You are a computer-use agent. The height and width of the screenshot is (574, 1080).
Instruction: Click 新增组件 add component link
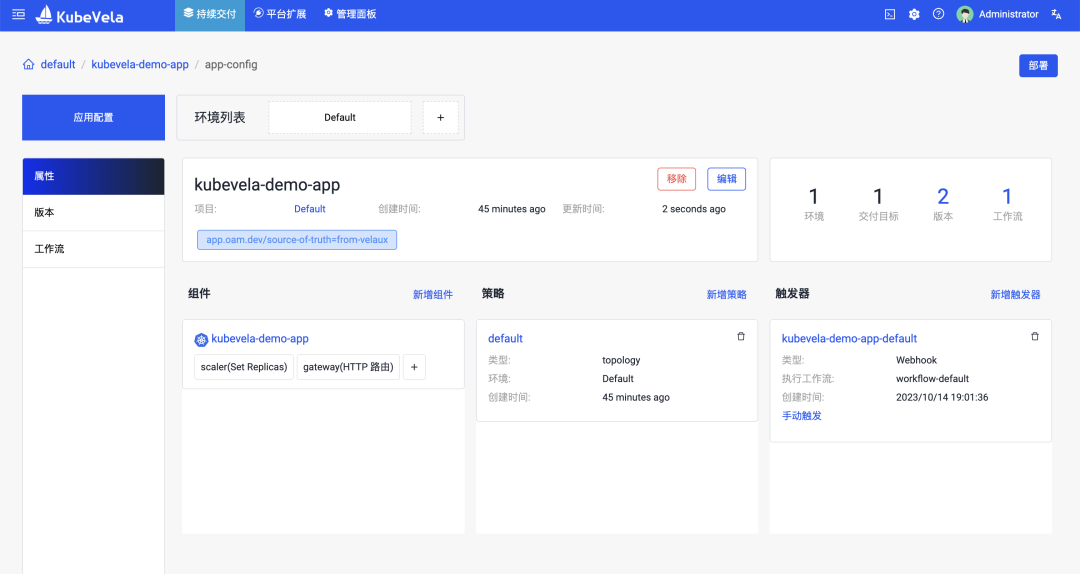[433, 295]
